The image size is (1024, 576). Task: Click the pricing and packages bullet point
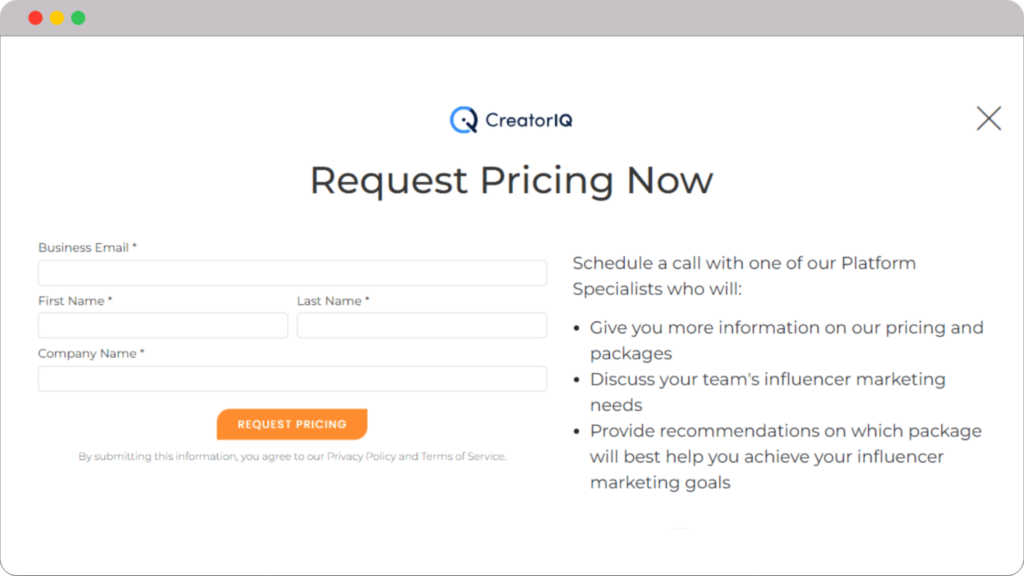click(x=786, y=340)
